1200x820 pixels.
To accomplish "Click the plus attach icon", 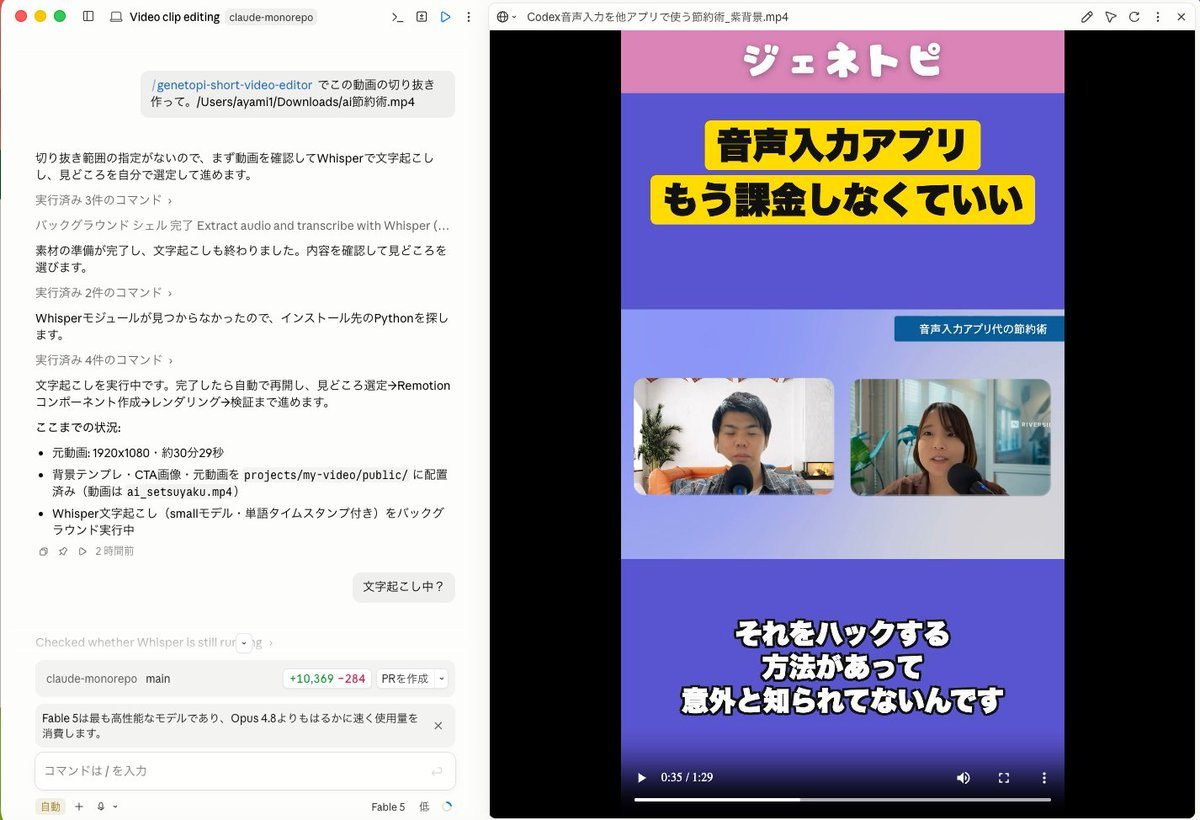I will point(79,806).
